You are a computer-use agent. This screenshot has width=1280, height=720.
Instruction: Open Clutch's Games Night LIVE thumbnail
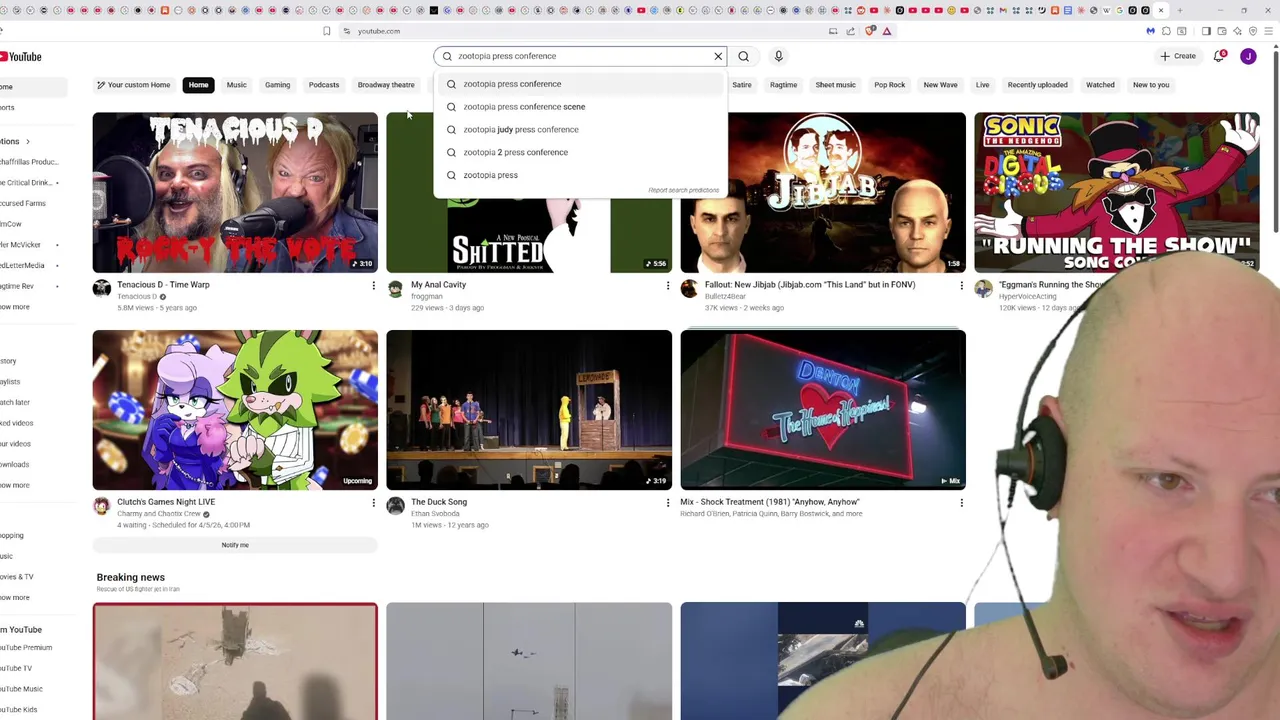coord(235,410)
